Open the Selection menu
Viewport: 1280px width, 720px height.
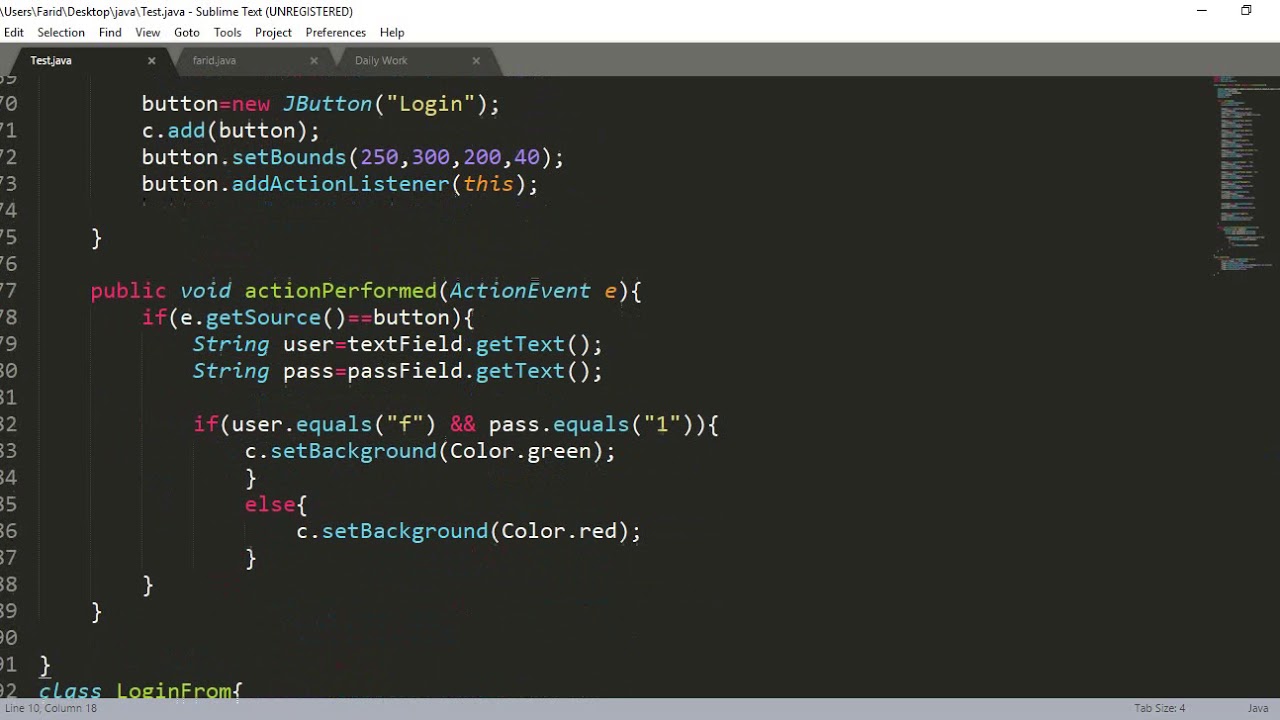(61, 32)
